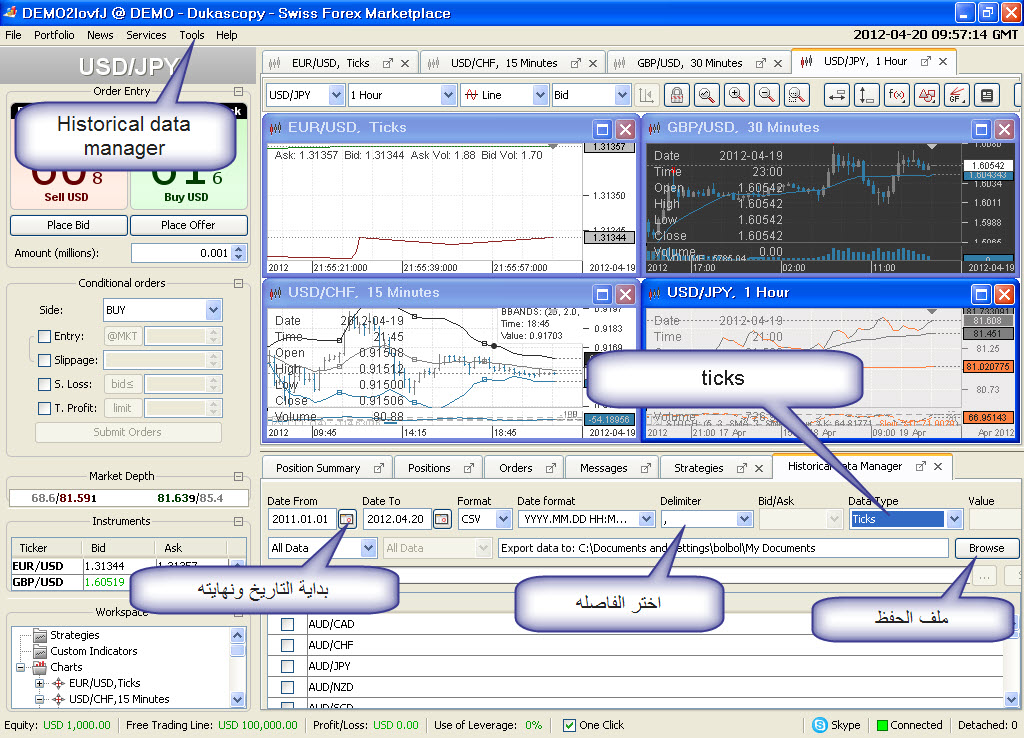Zoom in on the chart
Viewport: 1024px width, 738px height.
pos(737,95)
